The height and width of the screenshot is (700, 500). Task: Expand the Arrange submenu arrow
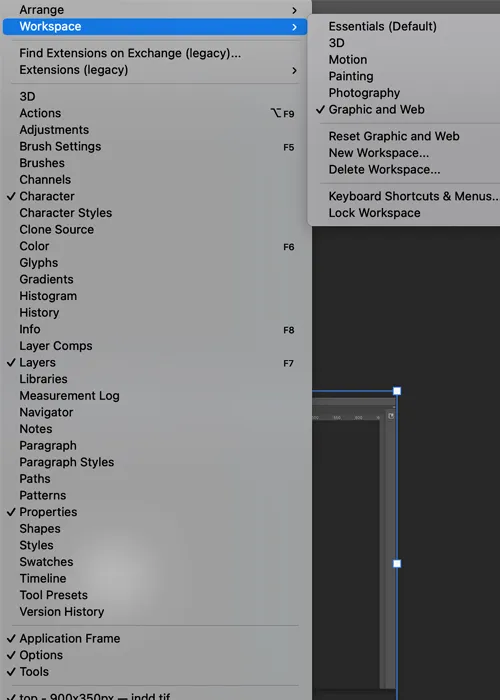pyautogui.click(x=294, y=10)
